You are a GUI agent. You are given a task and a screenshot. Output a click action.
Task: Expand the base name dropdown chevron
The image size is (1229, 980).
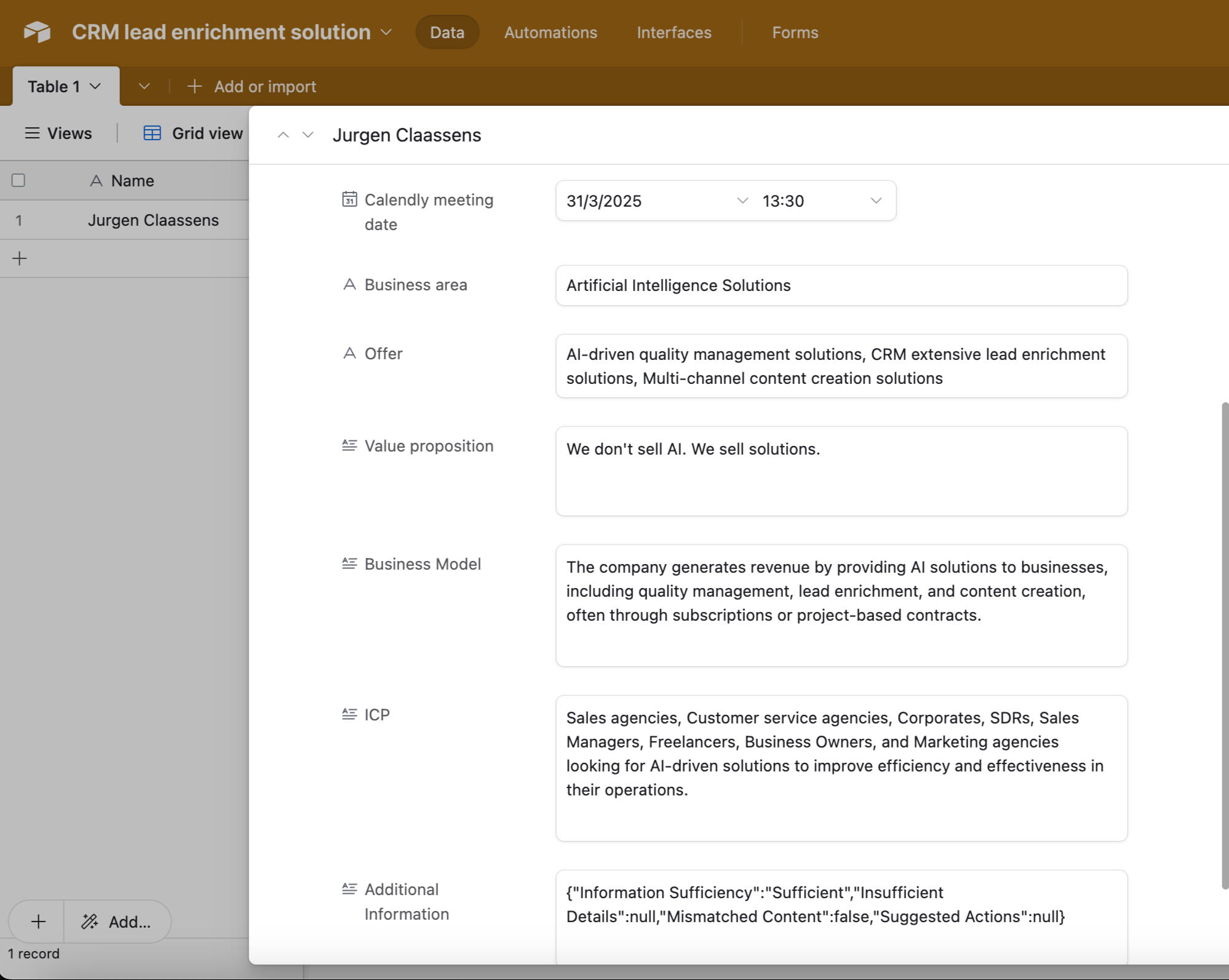tap(386, 32)
